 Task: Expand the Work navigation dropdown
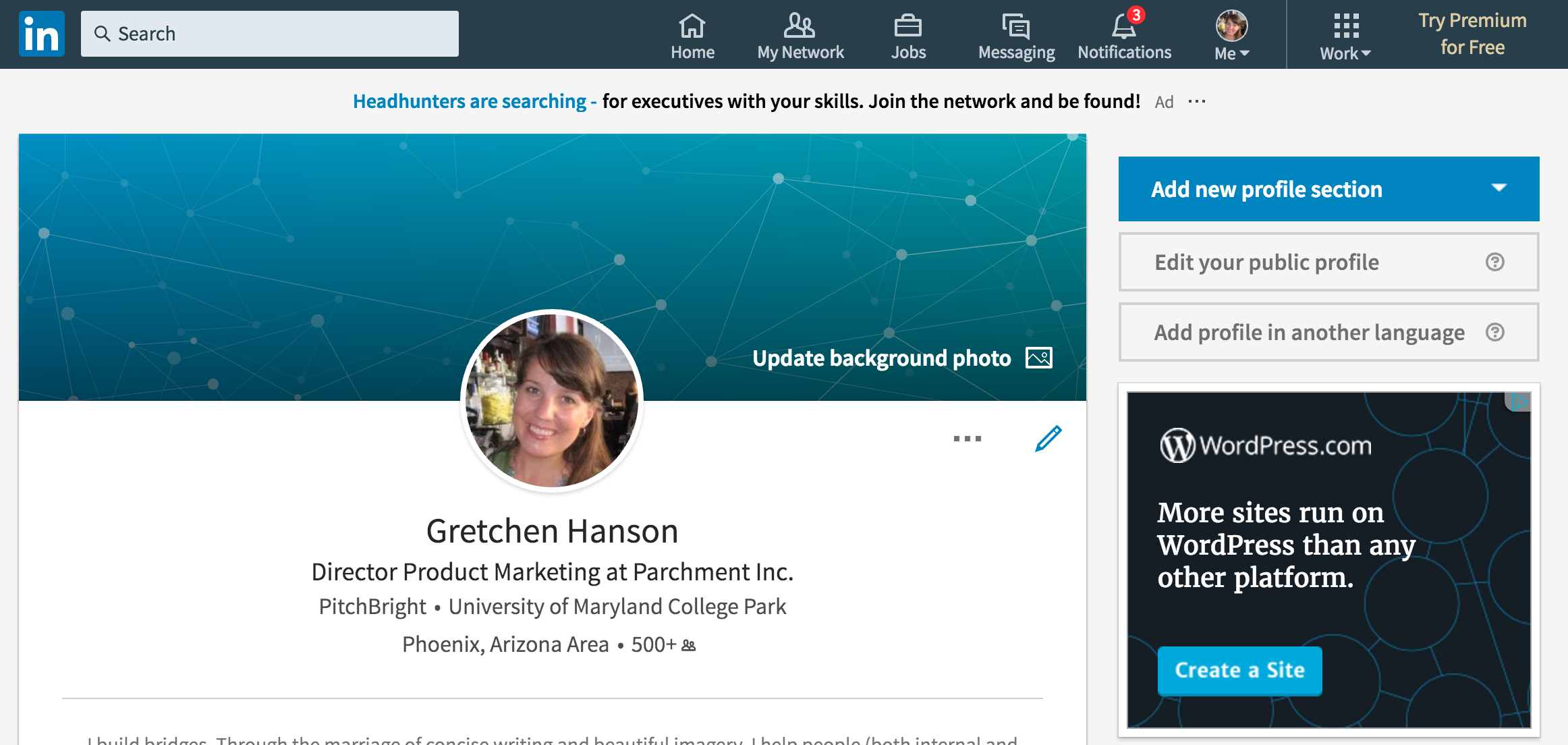(x=1343, y=34)
